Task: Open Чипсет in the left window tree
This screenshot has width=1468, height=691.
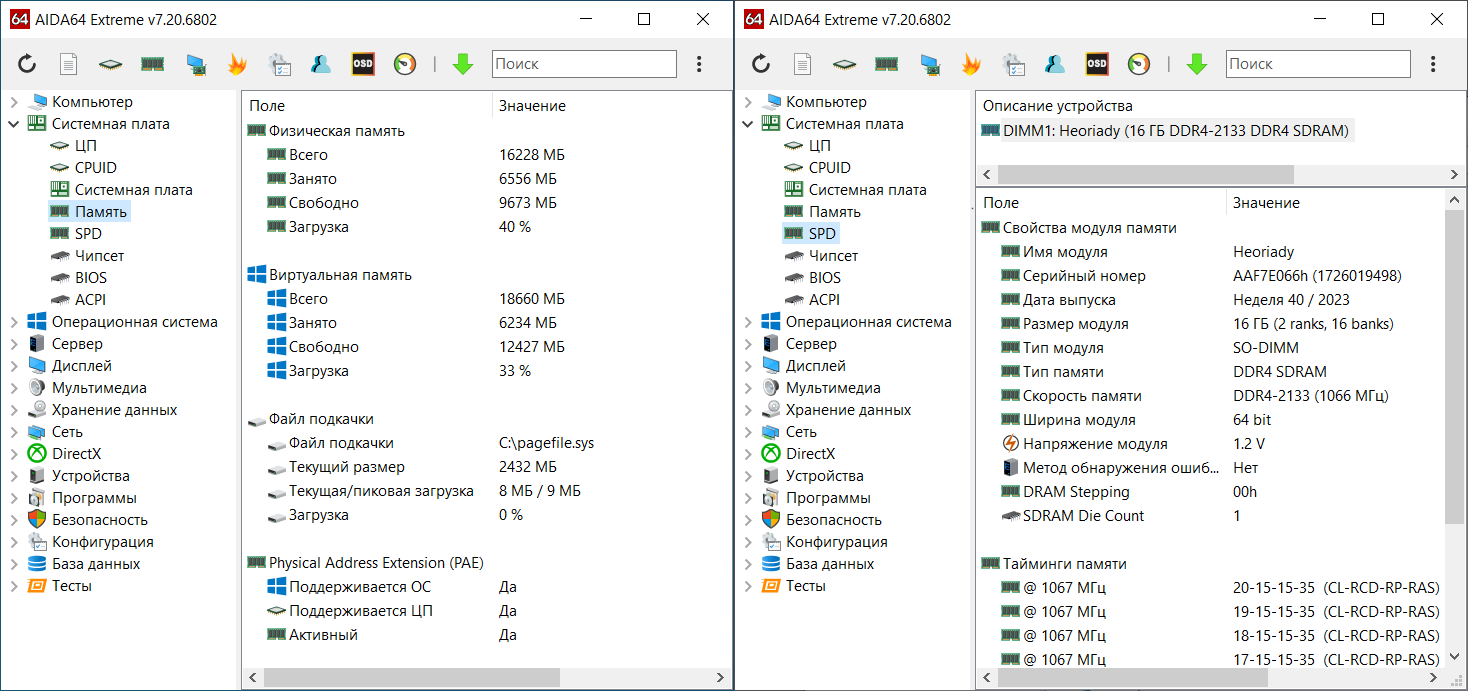Action: point(100,256)
